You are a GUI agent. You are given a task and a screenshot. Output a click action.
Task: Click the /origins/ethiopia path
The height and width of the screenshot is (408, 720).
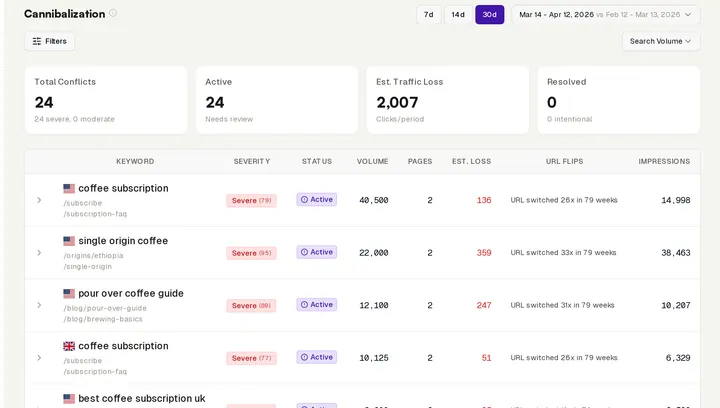[93, 256]
